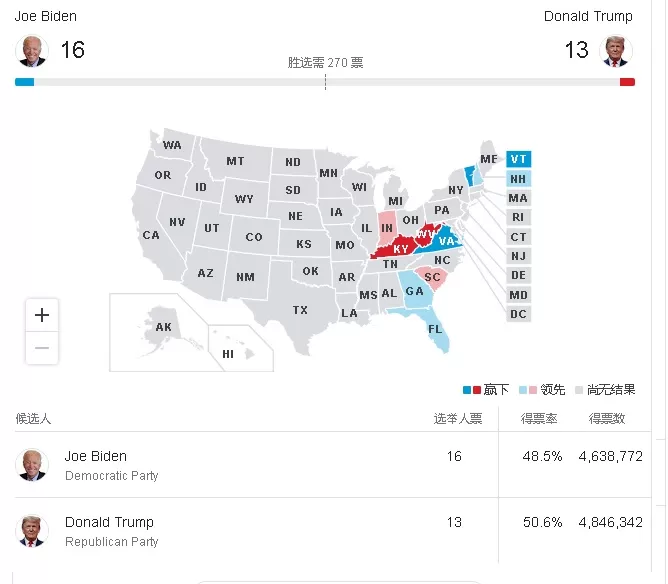Zoom out the map with minus button

tap(42, 348)
